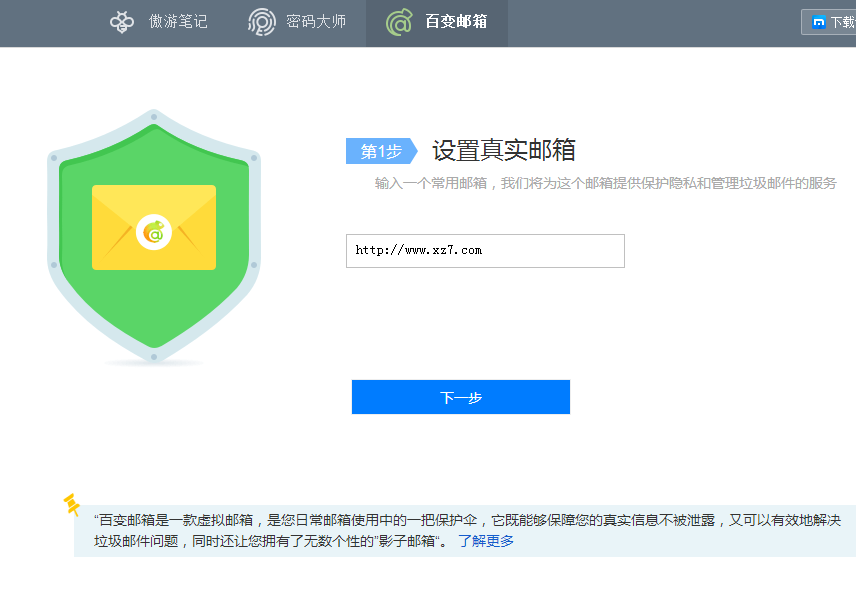Click the 第1步 step badge
The width and height of the screenshot is (856, 592).
382,151
